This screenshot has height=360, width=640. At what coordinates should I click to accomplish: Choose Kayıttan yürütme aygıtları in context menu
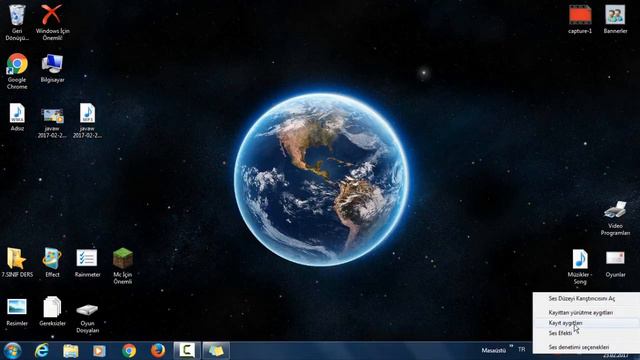click(580, 313)
